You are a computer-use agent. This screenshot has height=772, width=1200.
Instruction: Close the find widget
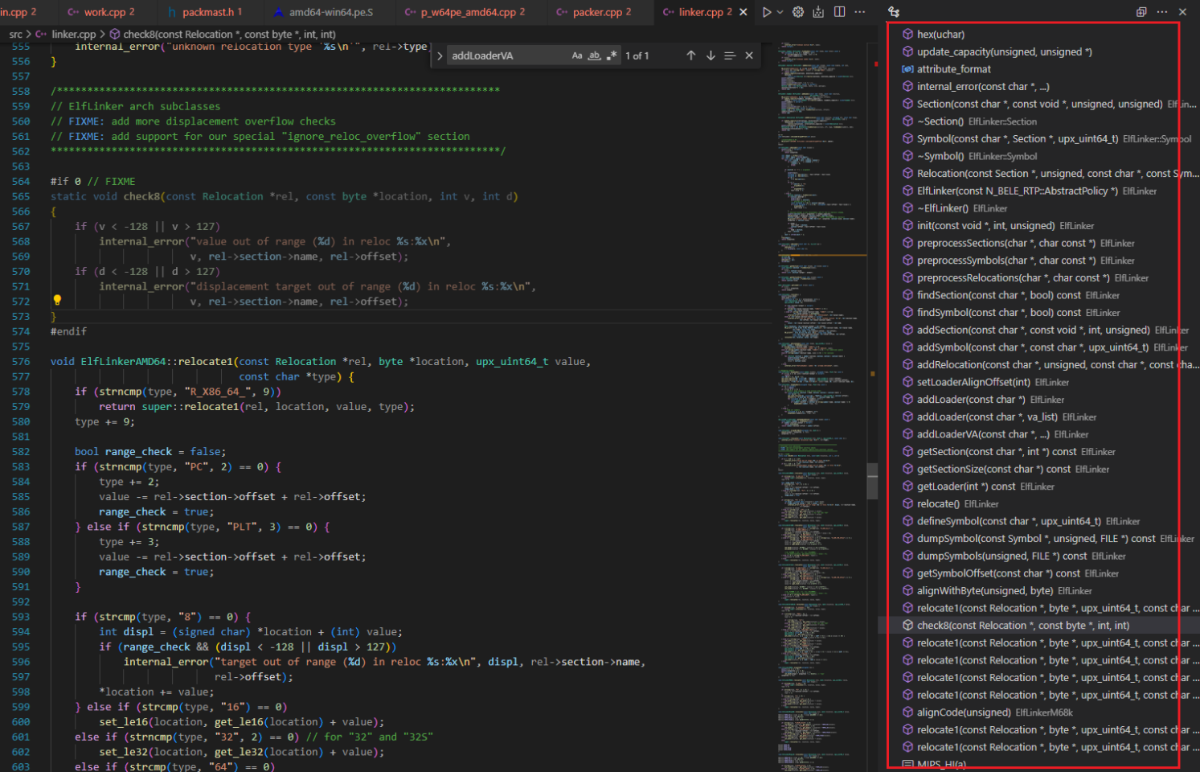tap(749, 56)
